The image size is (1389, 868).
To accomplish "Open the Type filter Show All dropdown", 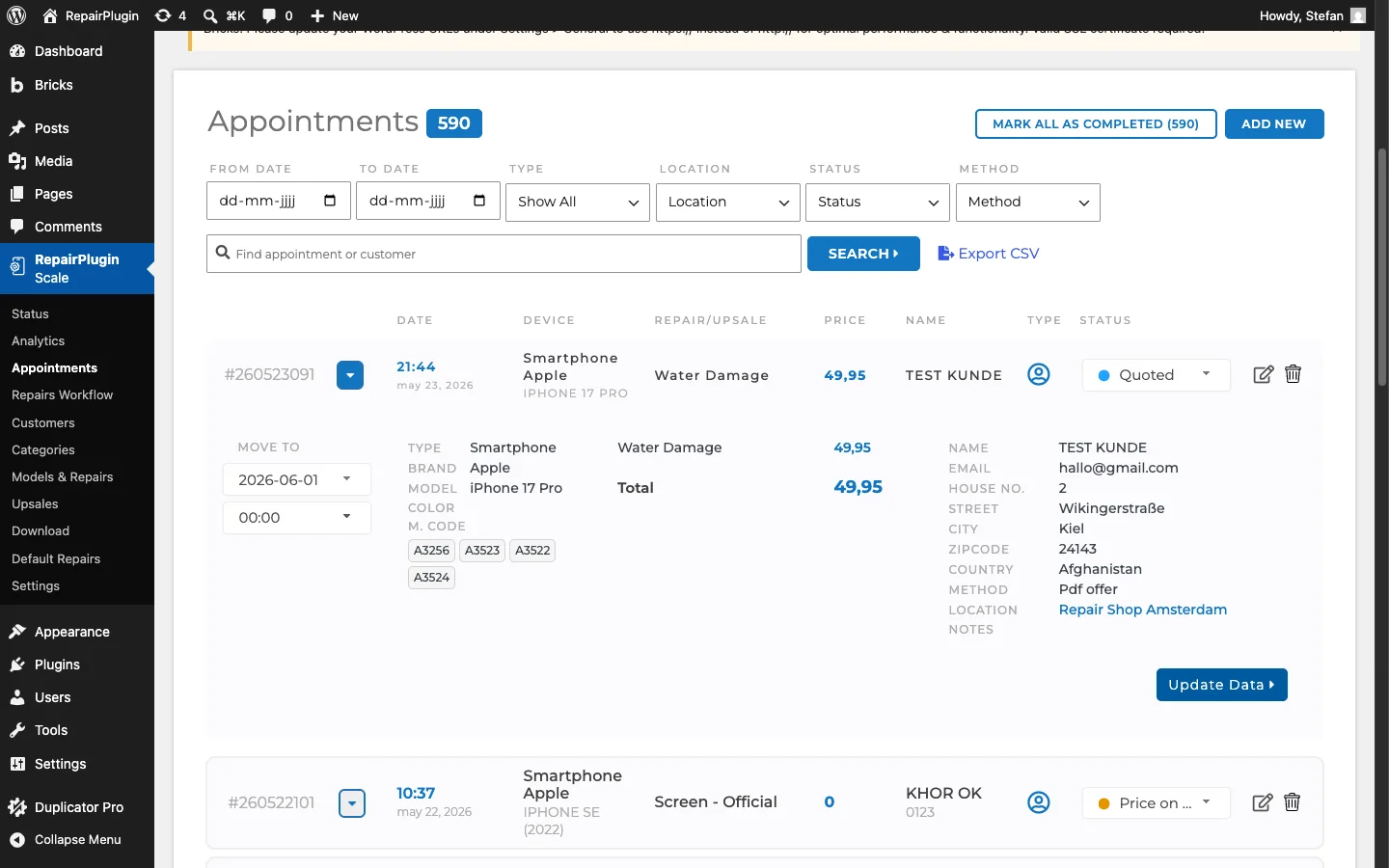I will [x=578, y=202].
